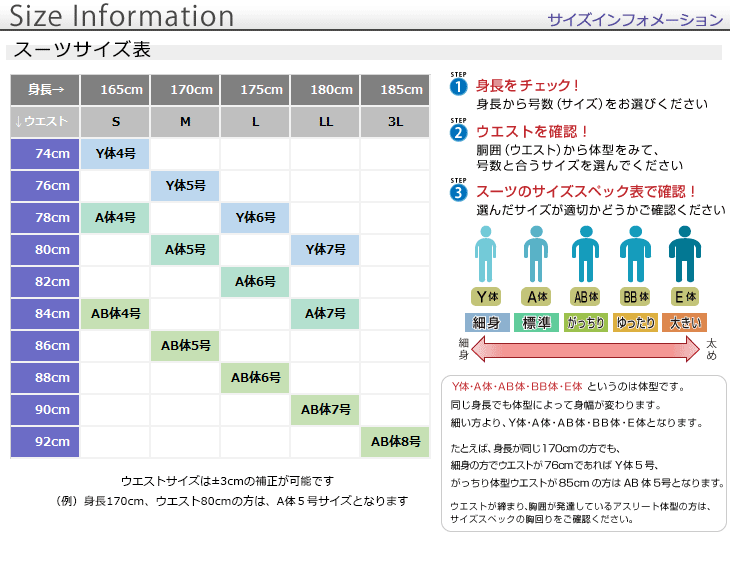Select the Y体4号 size cell
730x580 pixels.
[115, 154]
